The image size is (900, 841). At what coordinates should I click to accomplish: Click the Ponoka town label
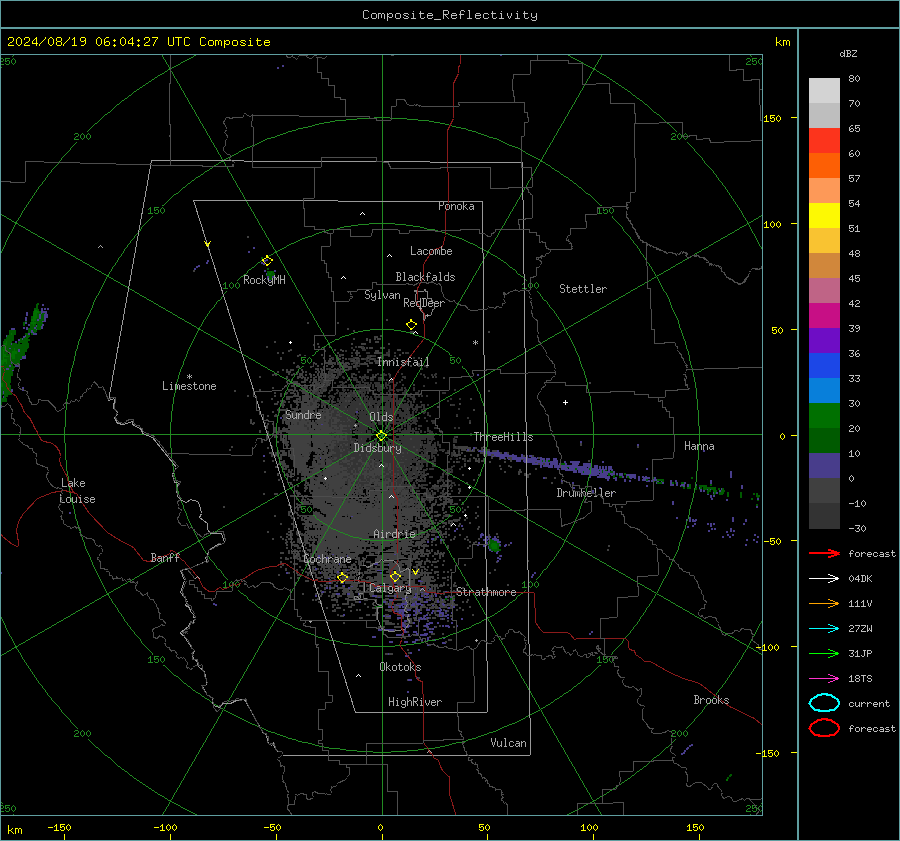tap(456, 207)
